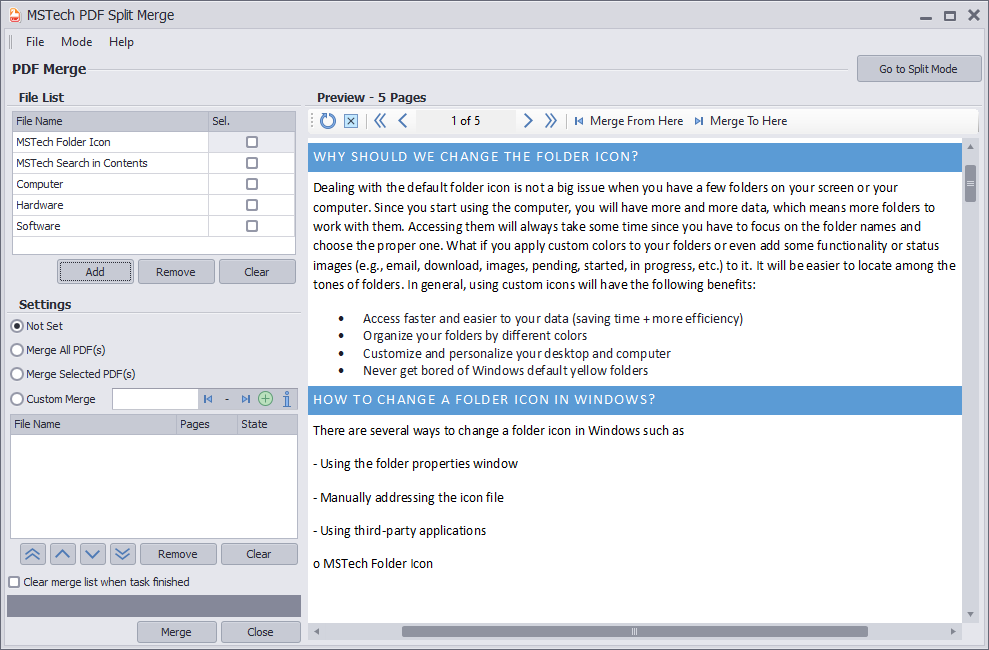Select MSTech Folder Icon file row

click(x=153, y=142)
